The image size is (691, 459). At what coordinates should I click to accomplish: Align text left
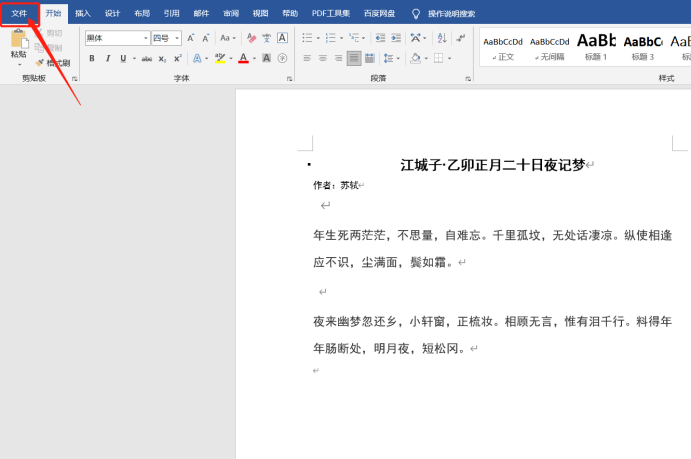pos(307,58)
